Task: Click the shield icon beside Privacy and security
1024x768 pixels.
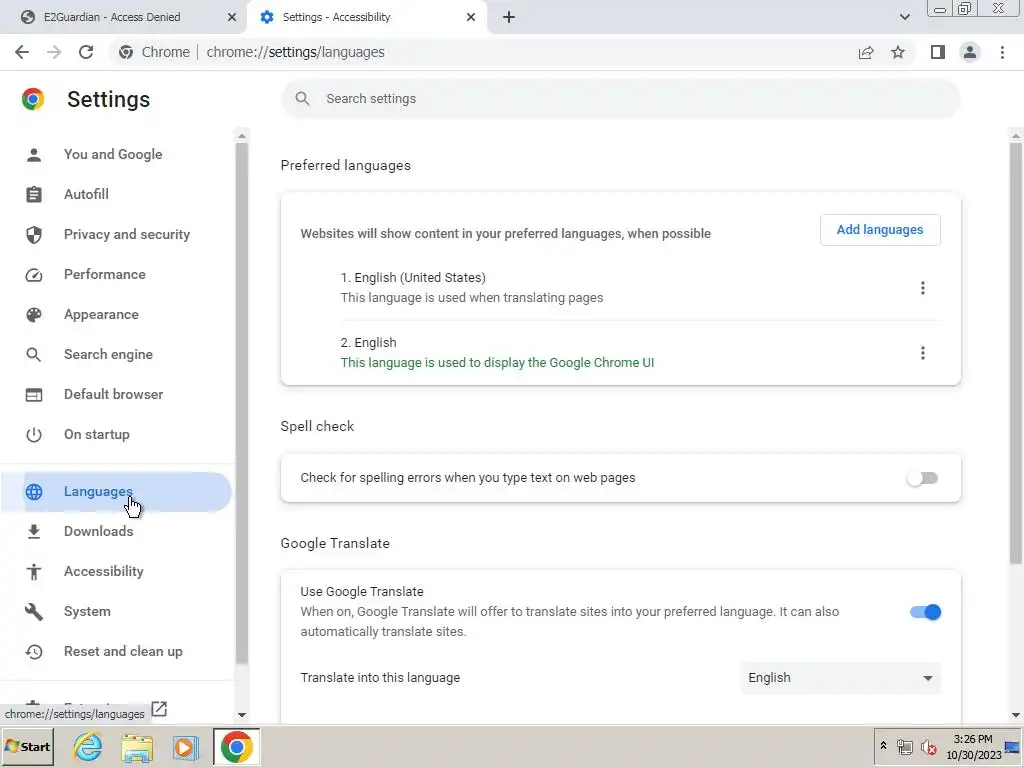Action: tap(34, 234)
